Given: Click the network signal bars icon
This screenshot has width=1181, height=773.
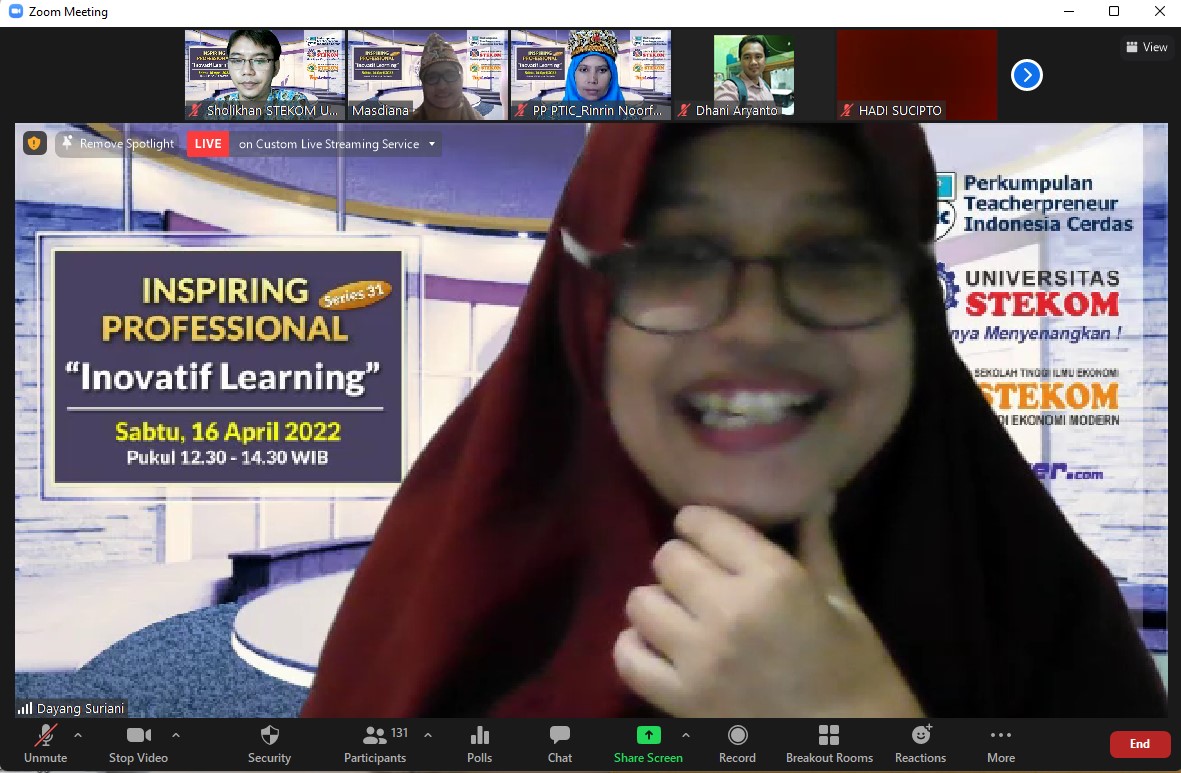Looking at the screenshot, I should tap(25, 708).
